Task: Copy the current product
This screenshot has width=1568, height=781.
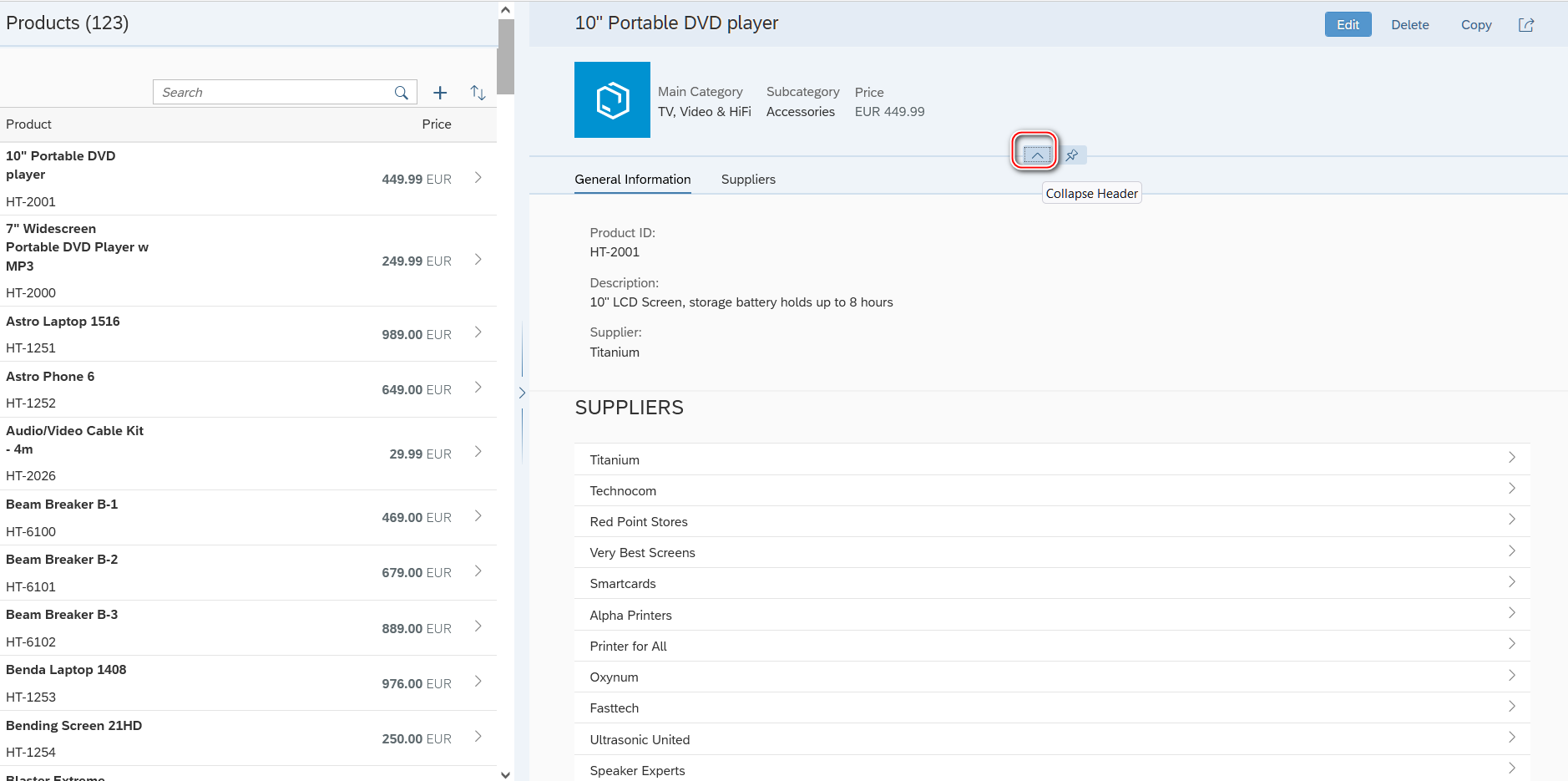Action: pos(1476,25)
